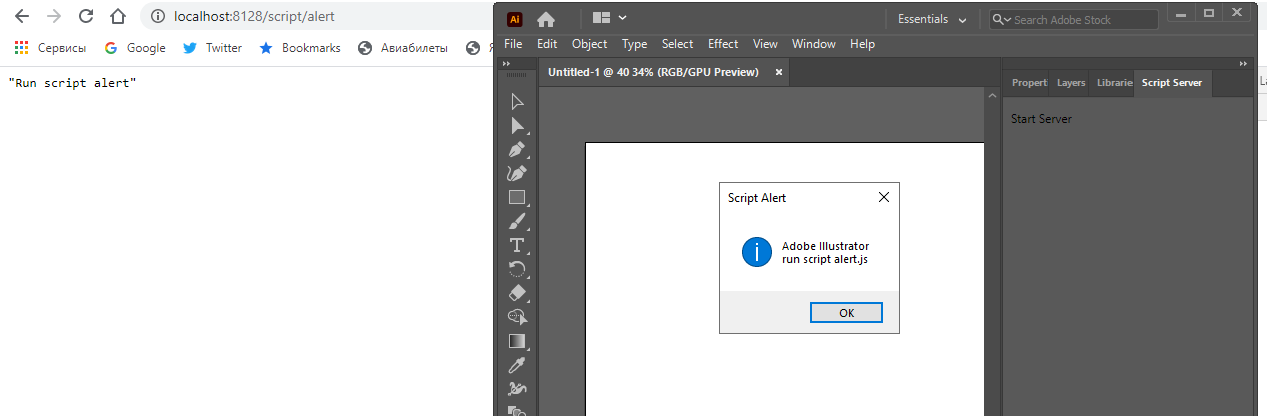Open the Edit menu
Image resolution: width=1267 pixels, height=416 pixels.
pyautogui.click(x=547, y=44)
